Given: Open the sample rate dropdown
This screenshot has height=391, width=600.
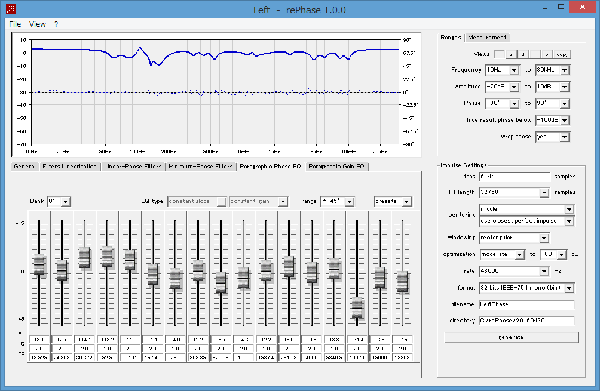Looking at the screenshot, I should [544, 271].
